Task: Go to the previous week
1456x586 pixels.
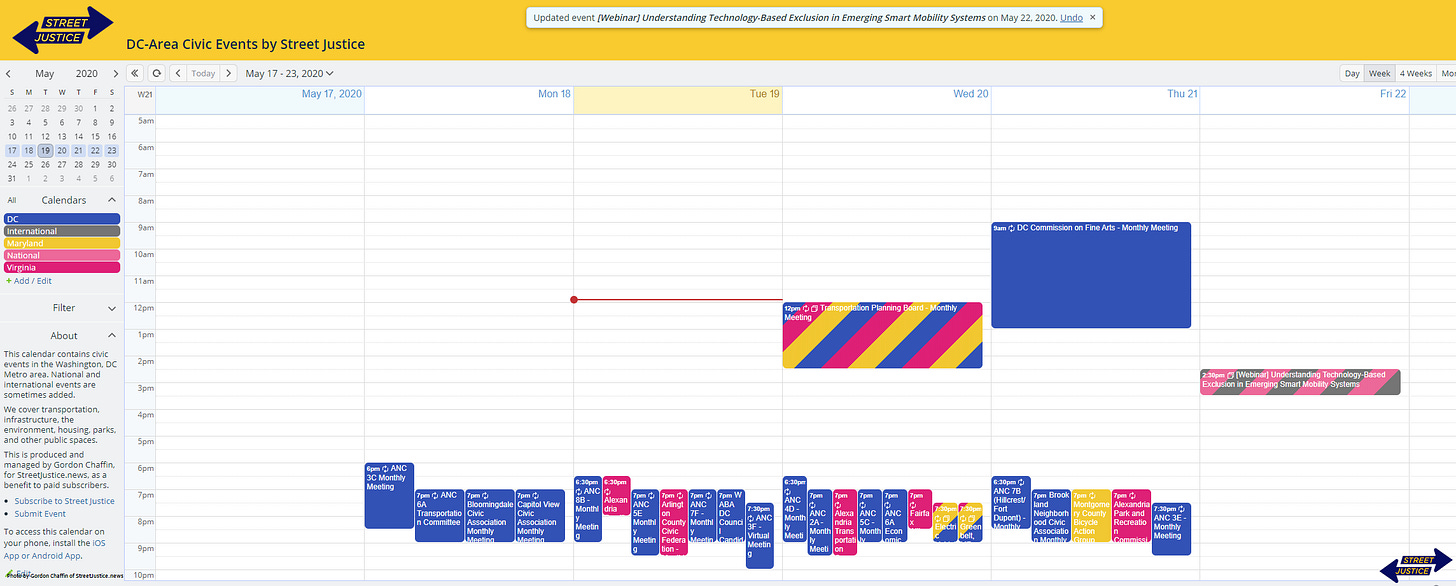Action: click(178, 73)
